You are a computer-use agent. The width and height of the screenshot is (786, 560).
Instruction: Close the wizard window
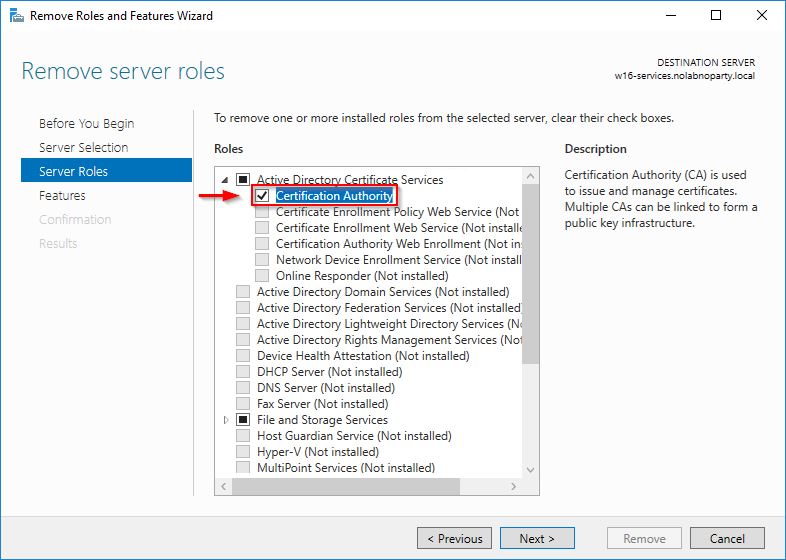(x=761, y=16)
